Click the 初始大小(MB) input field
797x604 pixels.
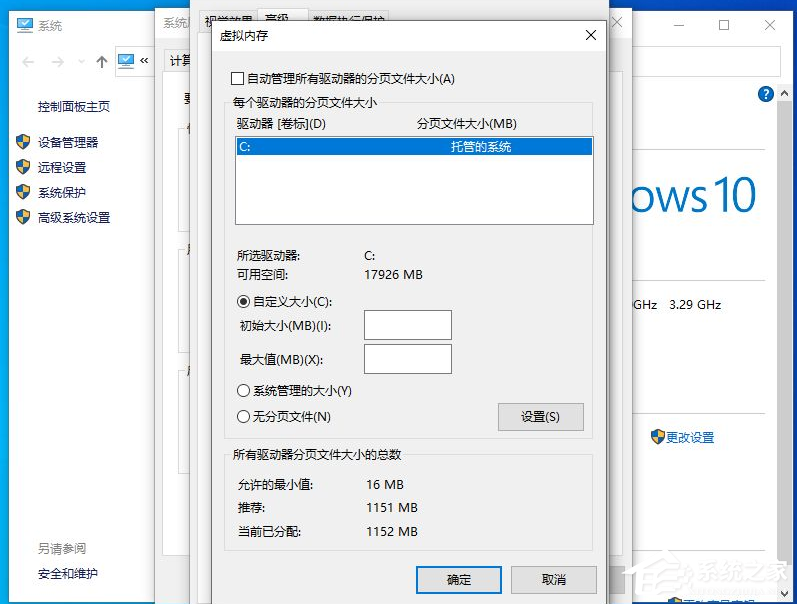click(x=408, y=325)
